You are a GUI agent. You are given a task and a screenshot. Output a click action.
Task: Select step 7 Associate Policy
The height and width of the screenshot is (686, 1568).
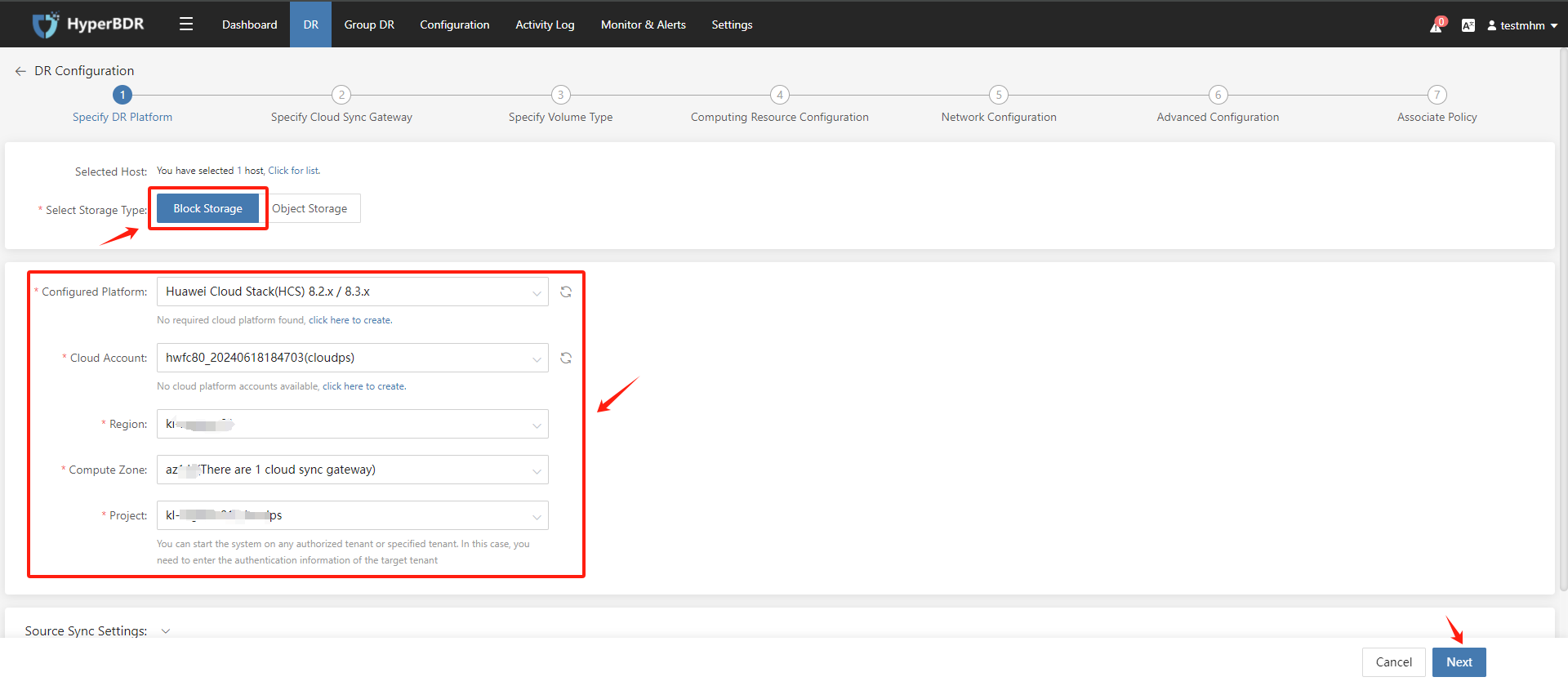pyautogui.click(x=1437, y=105)
